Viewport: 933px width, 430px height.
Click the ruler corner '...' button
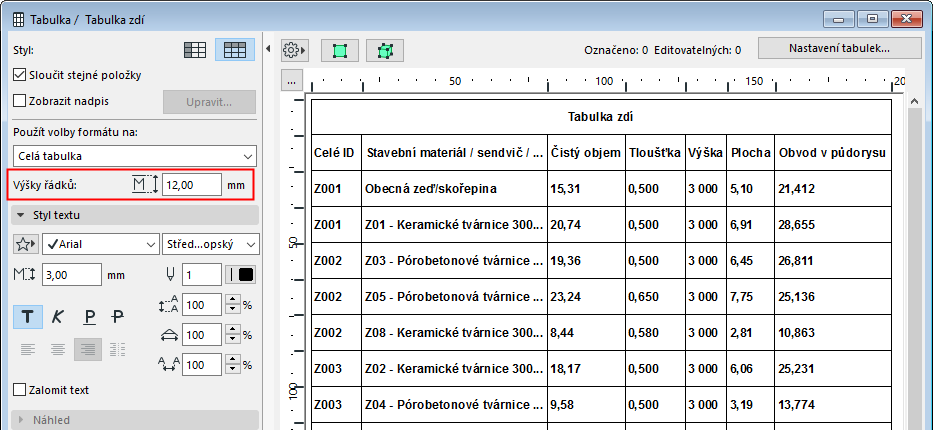tap(292, 81)
